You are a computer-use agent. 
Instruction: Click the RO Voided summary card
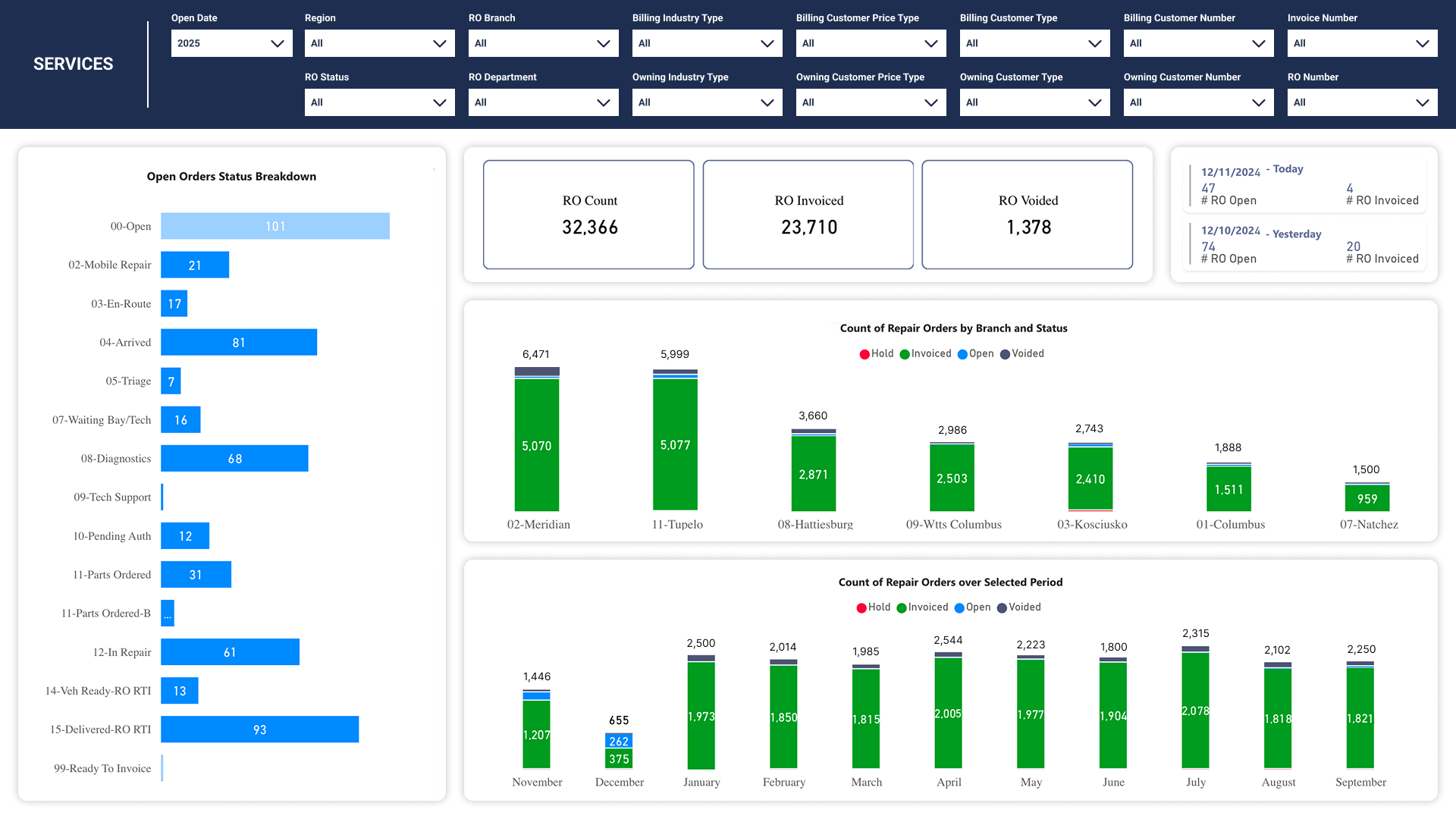click(1028, 215)
